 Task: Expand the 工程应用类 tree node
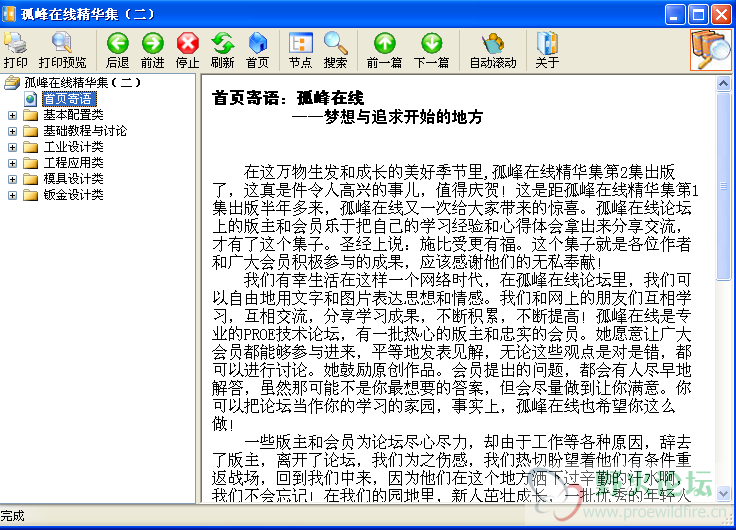(x=12, y=163)
